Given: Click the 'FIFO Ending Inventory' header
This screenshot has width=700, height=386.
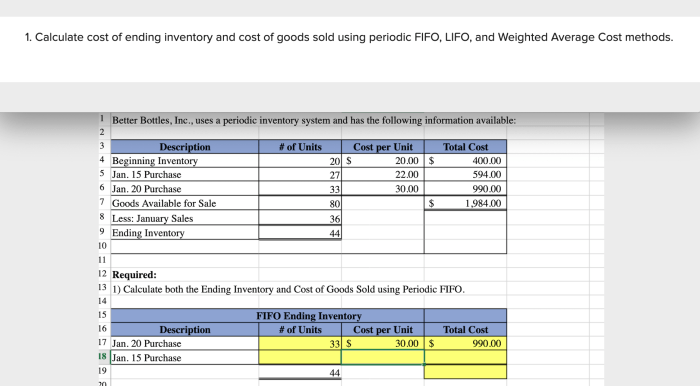Looking at the screenshot, I should [x=308, y=315].
